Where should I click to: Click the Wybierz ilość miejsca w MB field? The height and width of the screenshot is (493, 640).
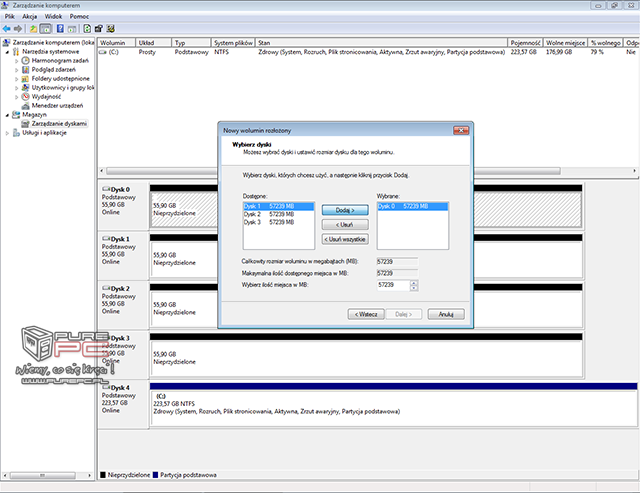393,285
